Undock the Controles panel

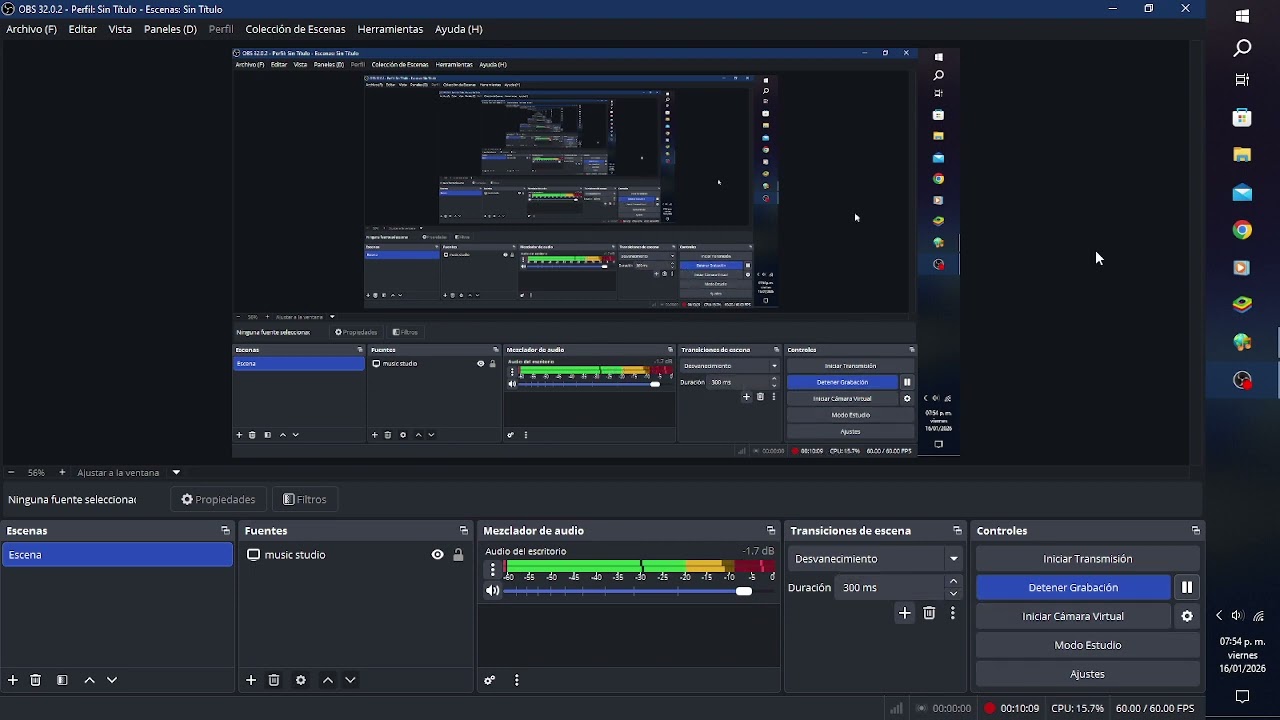pyautogui.click(x=1195, y=531)
